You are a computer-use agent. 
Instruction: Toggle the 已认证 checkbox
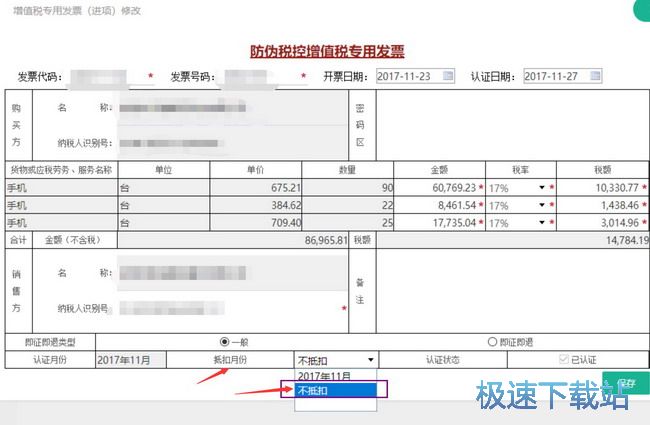click(563, 359)
